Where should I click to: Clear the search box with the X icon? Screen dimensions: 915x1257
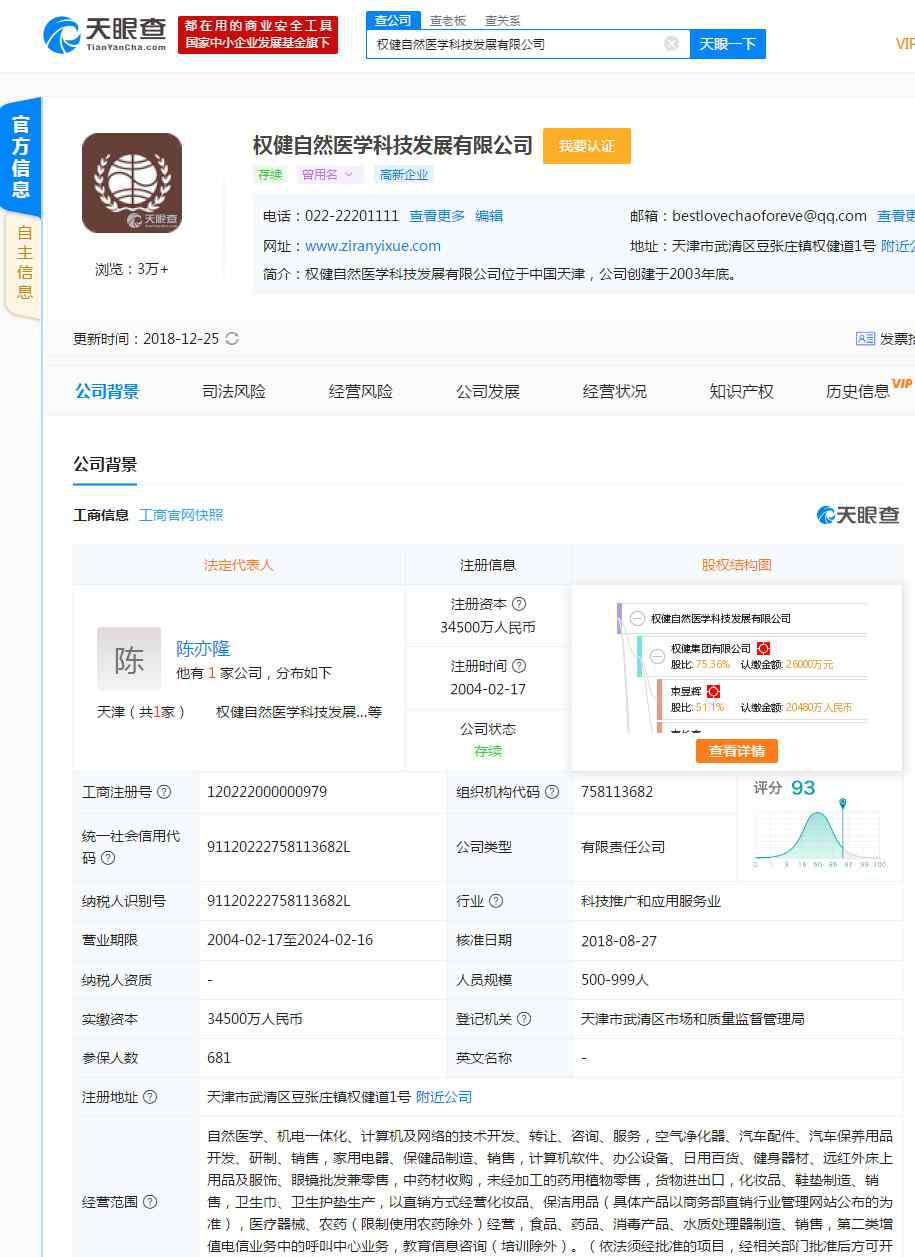tap(672, 44)
